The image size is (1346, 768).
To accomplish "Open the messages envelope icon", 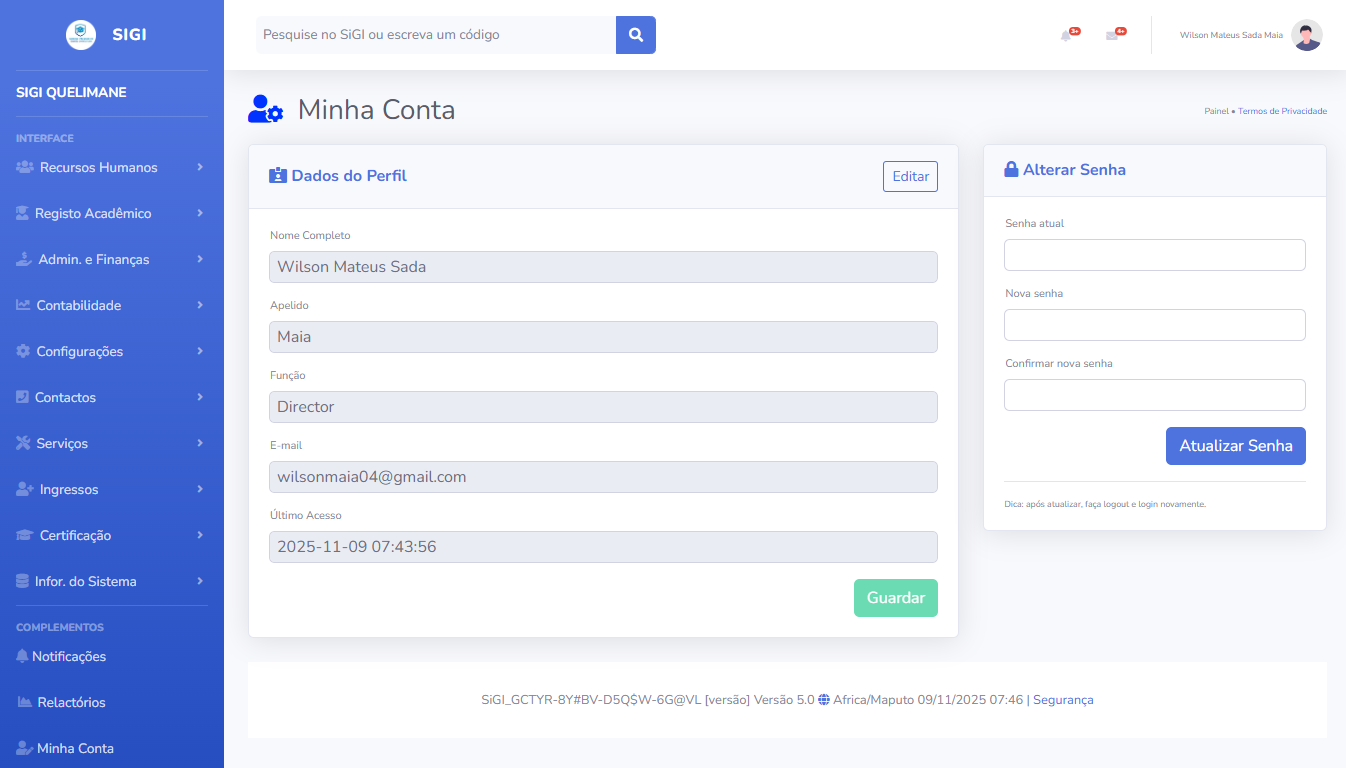I will (x=1112, y=36).
